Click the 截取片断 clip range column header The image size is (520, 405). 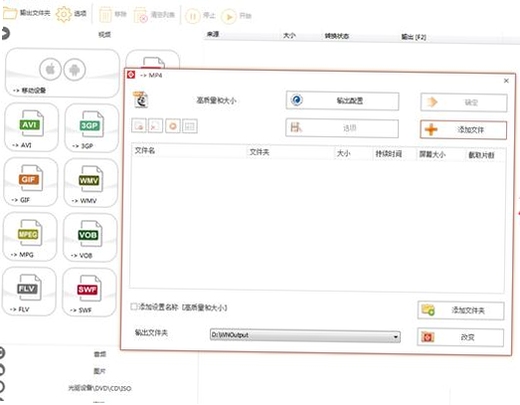(481, 155)
